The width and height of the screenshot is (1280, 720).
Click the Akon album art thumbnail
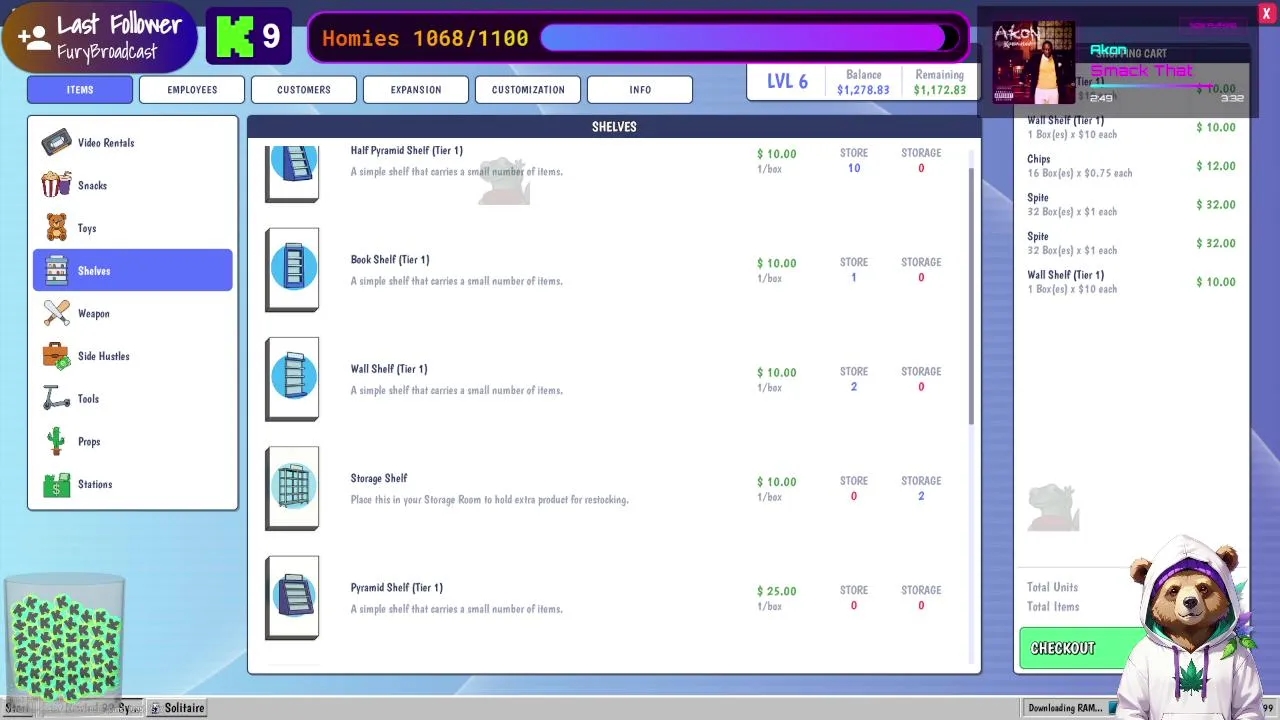(x=1033, y=63)
